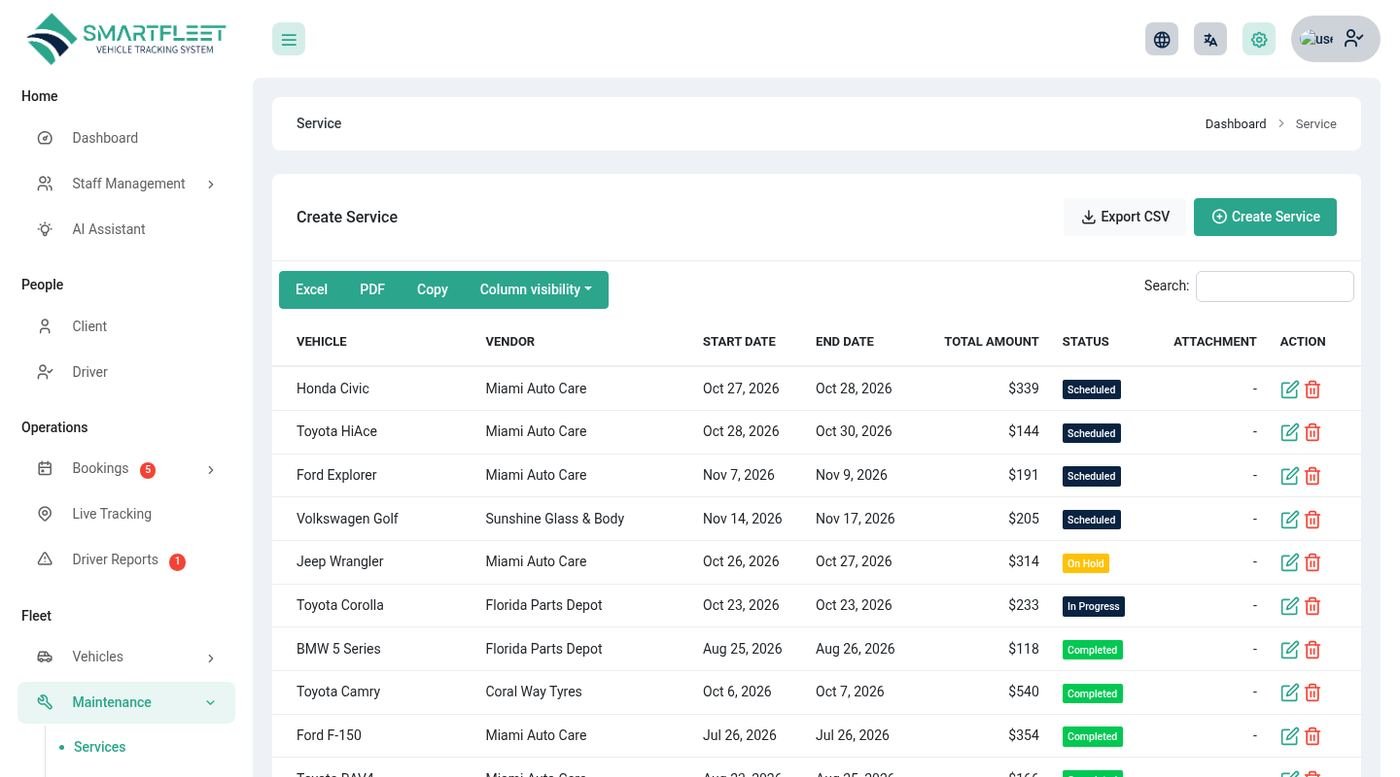Click the Dashboard breadcrumb link
Viewport: 1400px width, 777px height.
pyautogui.click(x=1236, y=124)
